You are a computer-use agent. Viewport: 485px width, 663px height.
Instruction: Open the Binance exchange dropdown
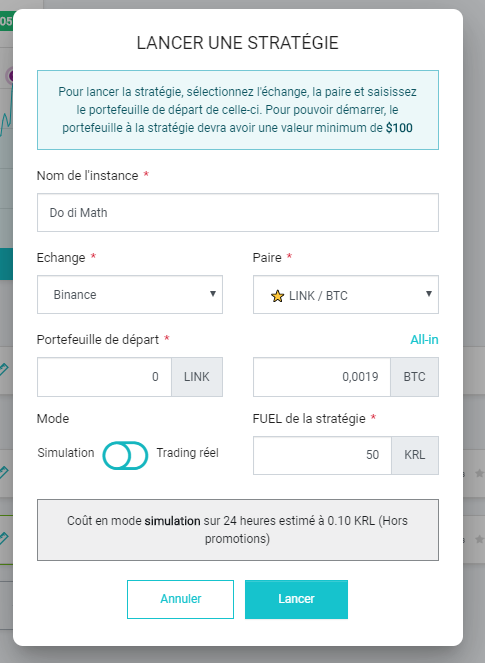(x=130, y=295)
